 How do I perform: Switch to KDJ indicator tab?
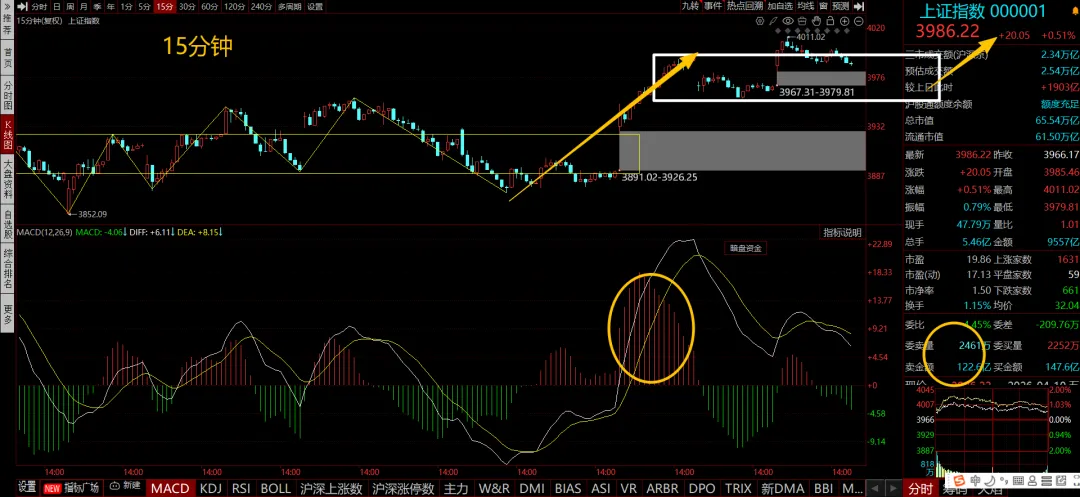211,487
